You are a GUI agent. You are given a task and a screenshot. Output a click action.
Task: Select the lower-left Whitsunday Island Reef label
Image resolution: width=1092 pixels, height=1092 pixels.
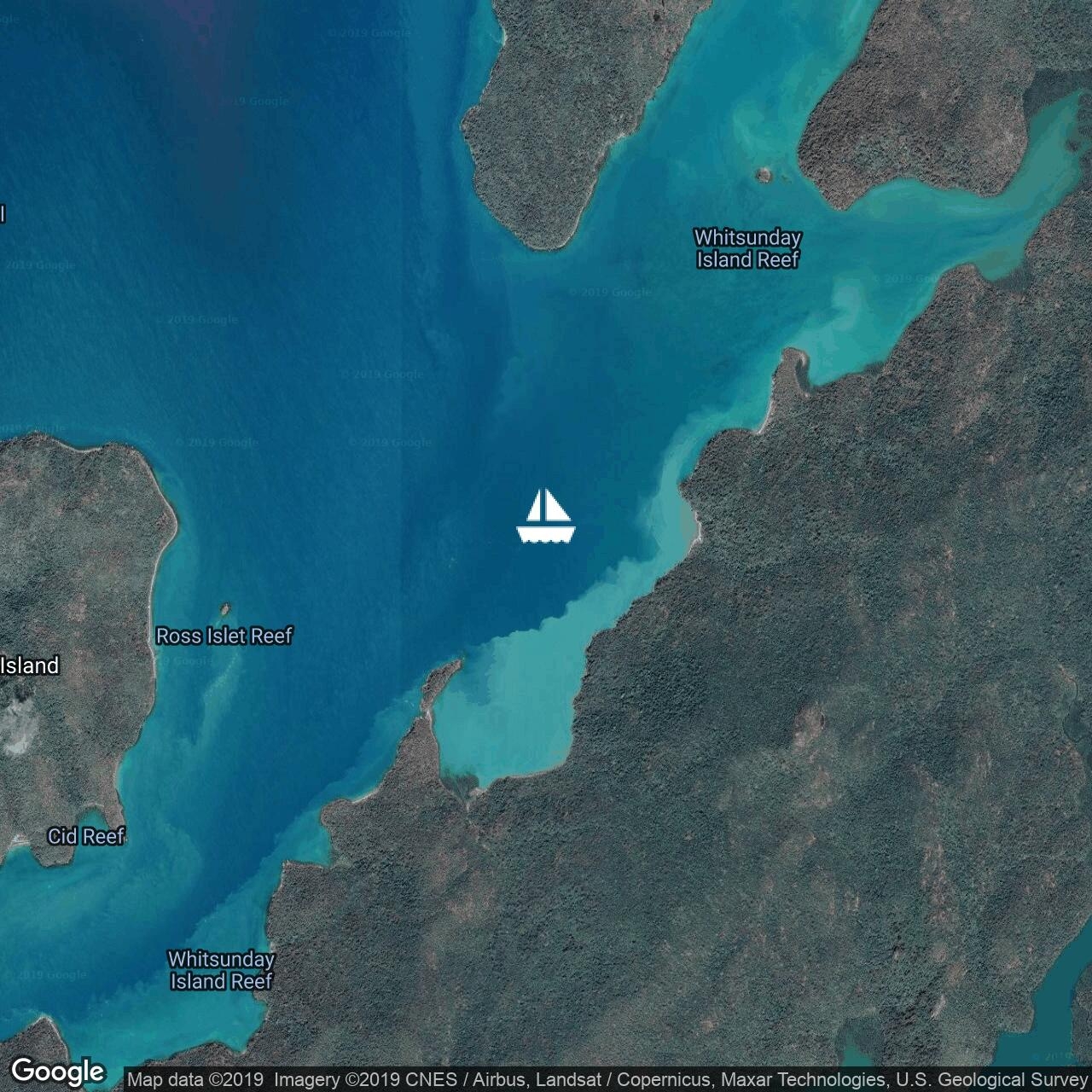221,970
